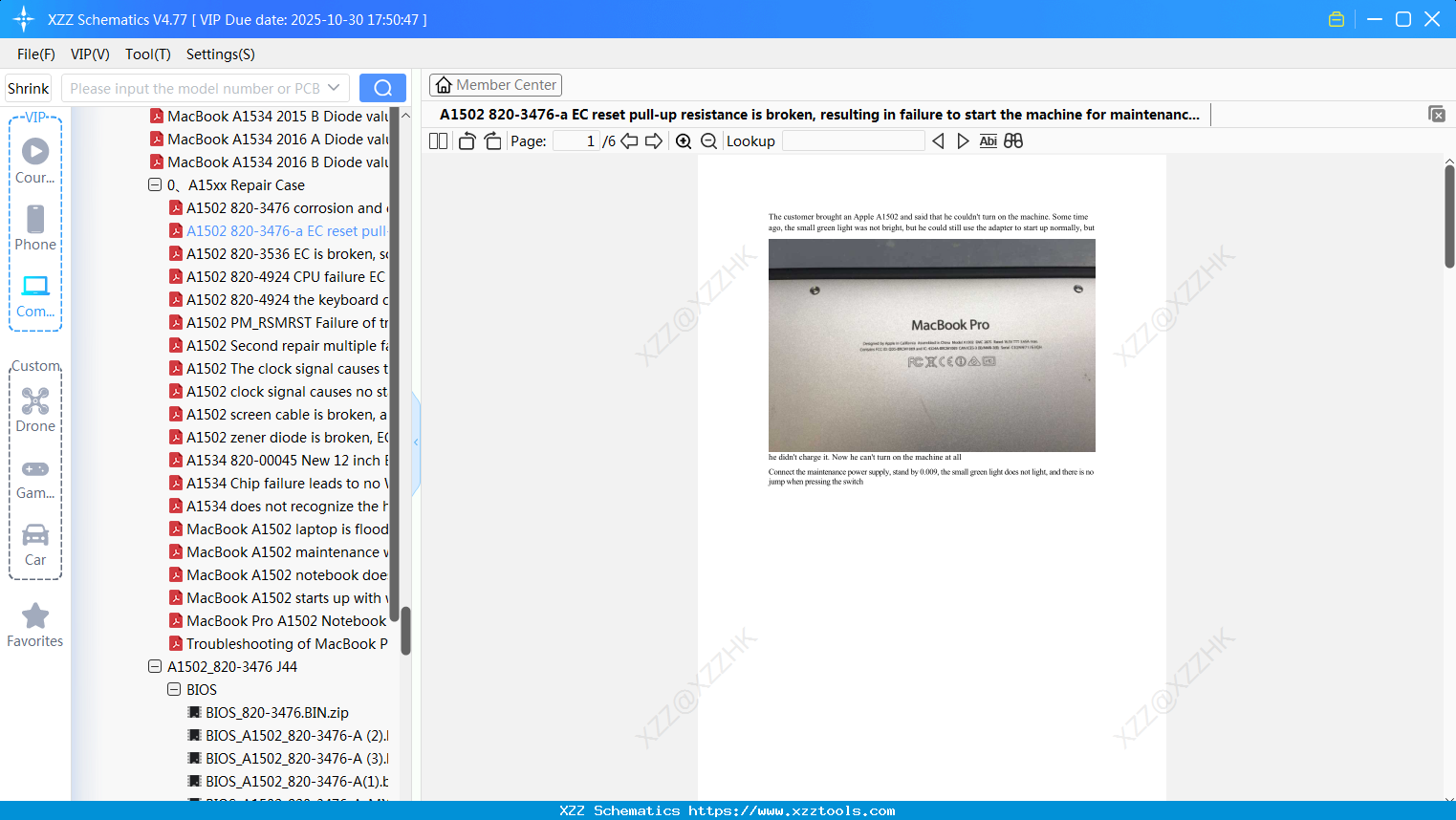This screenshot has height=820, width=1456.
Task: Click the Lookup text field
Action: (x=854, y=141)
